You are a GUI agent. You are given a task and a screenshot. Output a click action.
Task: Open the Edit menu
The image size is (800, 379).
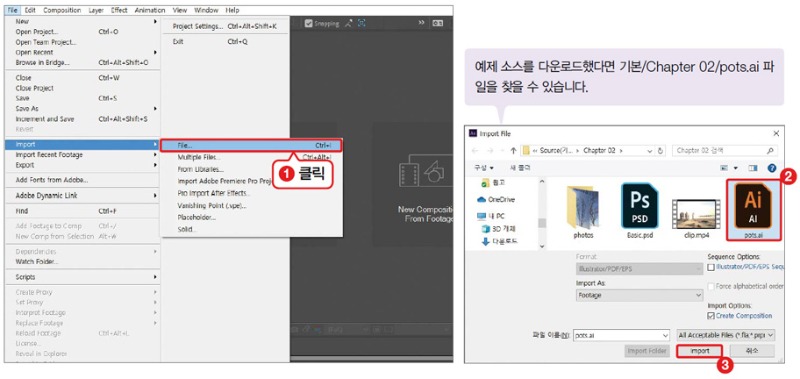coord(30,10)
